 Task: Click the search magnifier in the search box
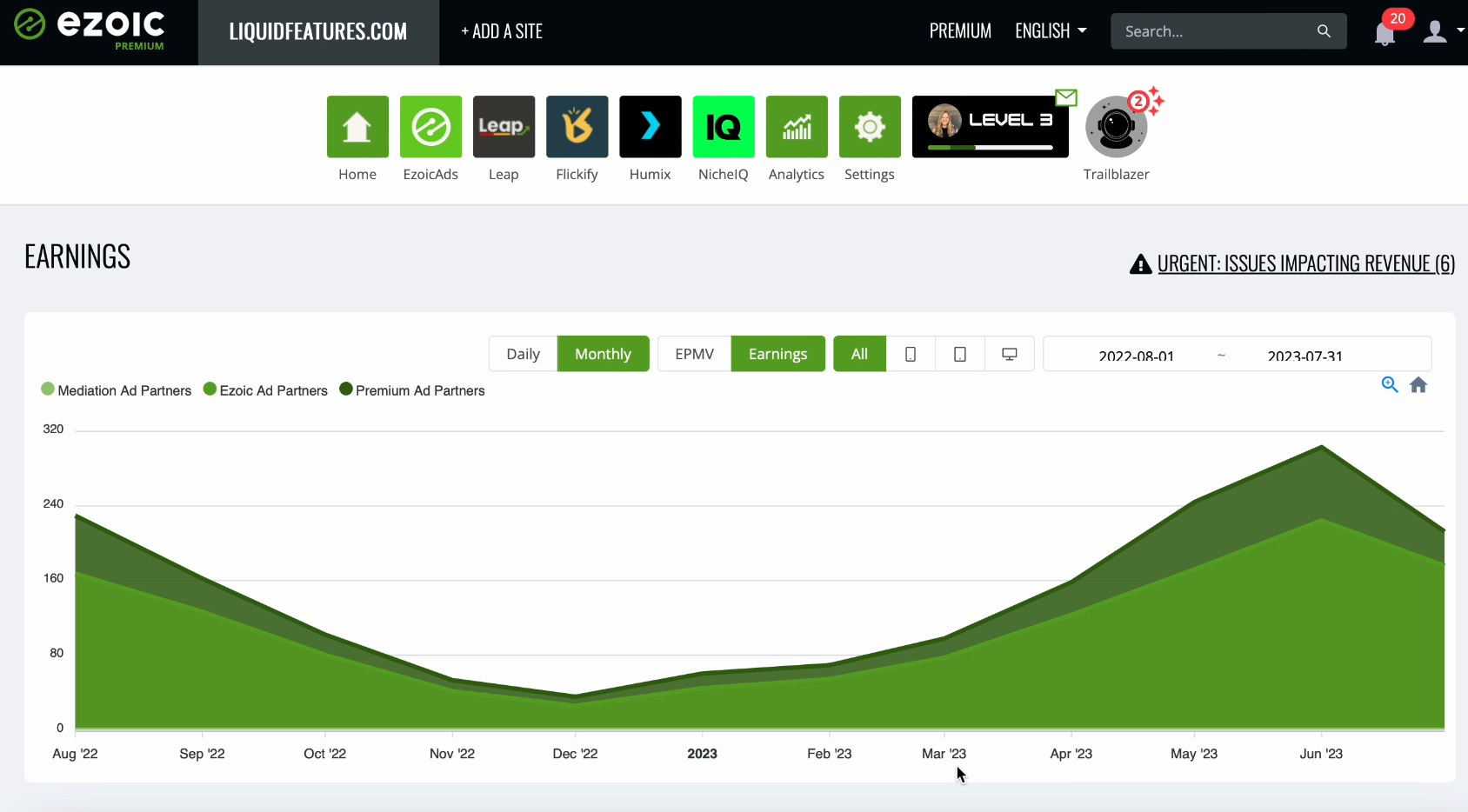pyautogui.click(x=1324, y=31)
